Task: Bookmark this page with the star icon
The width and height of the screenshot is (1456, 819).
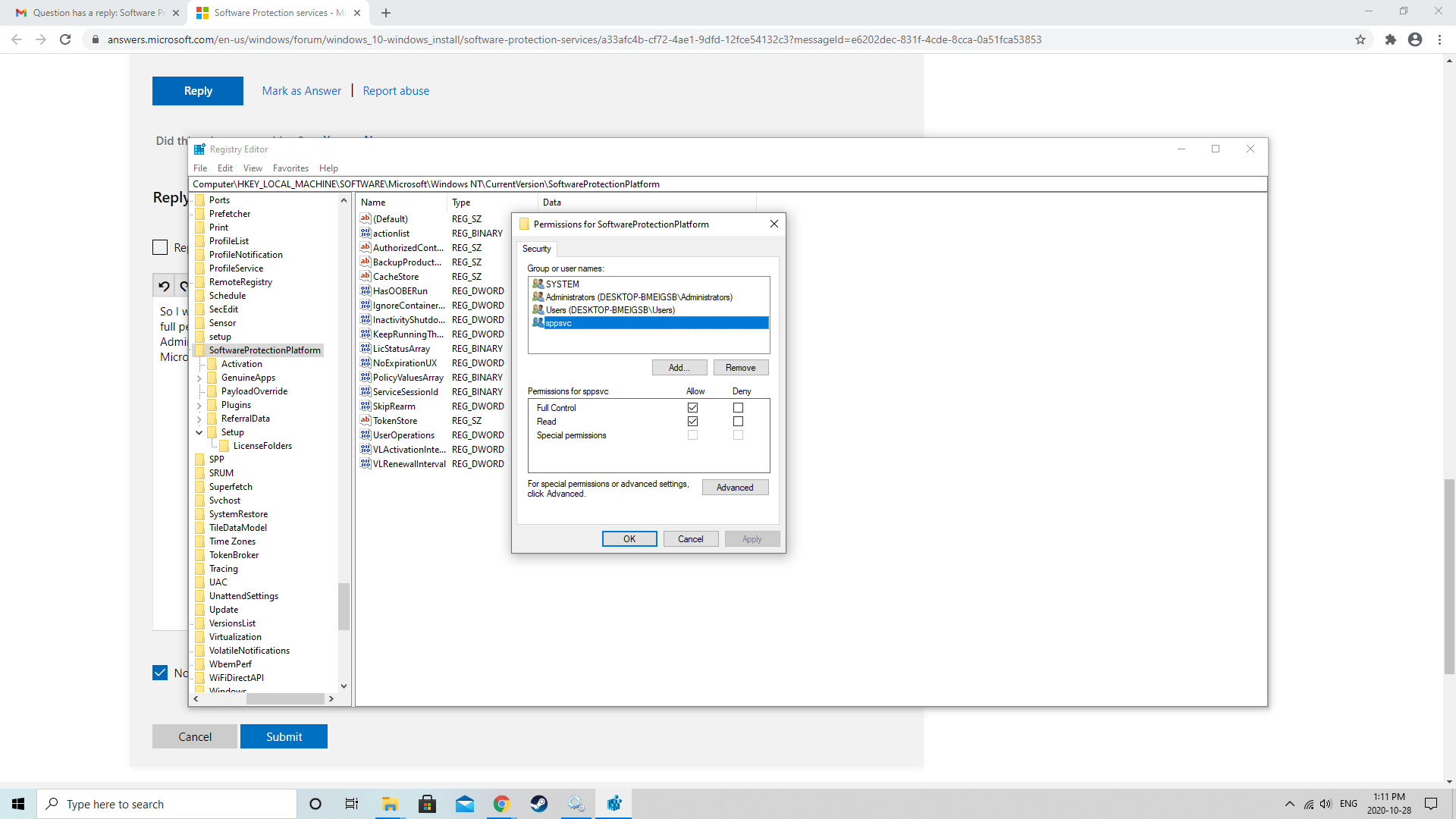Action: point(1360,39)
